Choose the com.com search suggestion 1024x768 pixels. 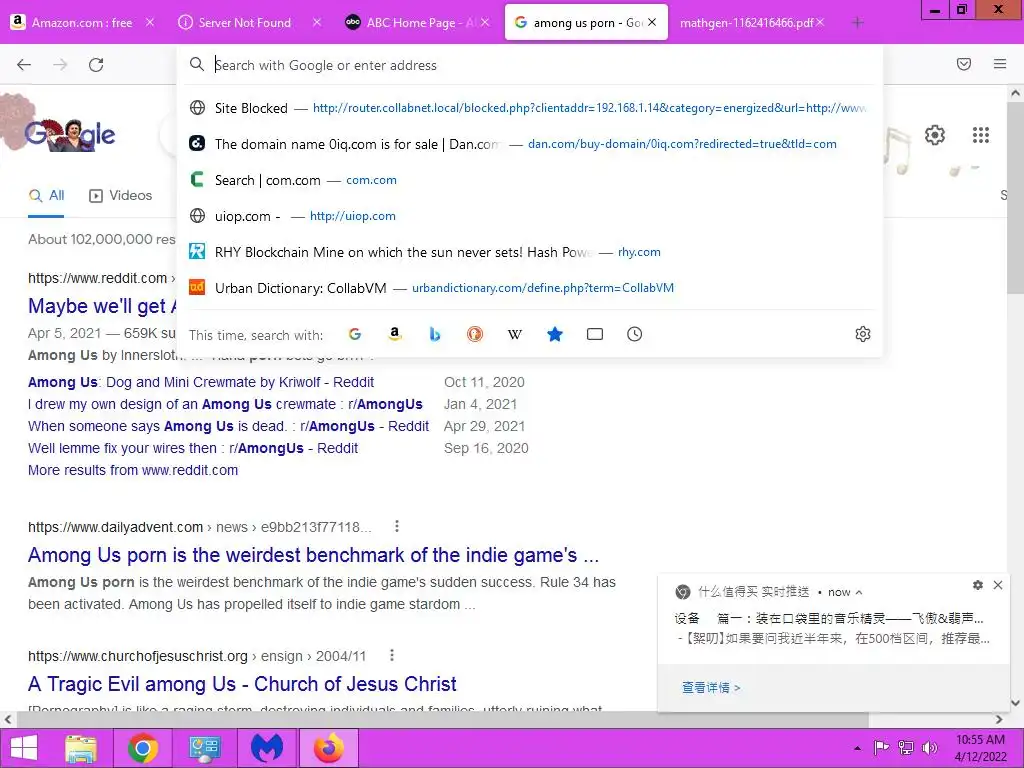click(x=529, y=180)
